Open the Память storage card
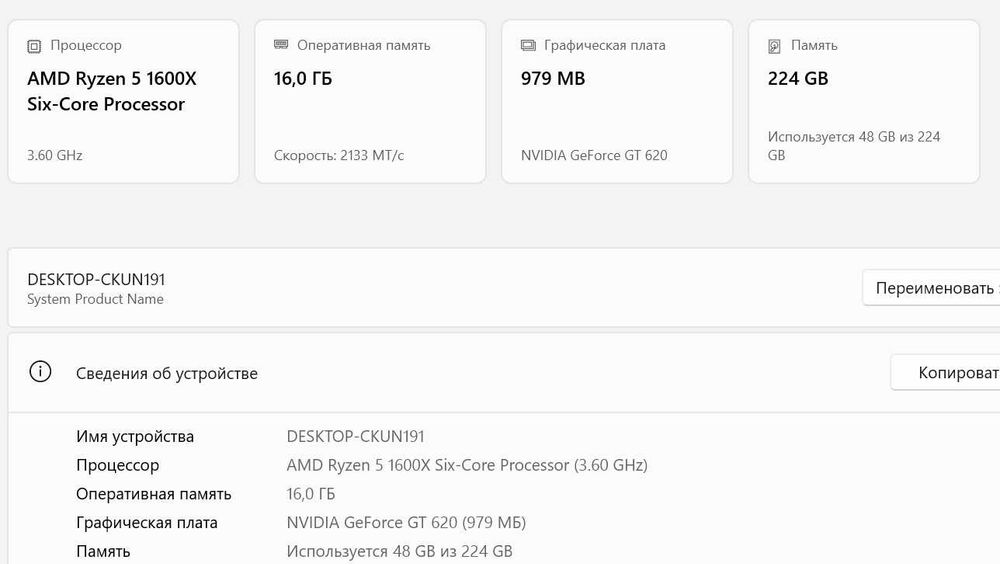Image resolution: width=1000 pixels, height=564 pixels. click(864, 101)
